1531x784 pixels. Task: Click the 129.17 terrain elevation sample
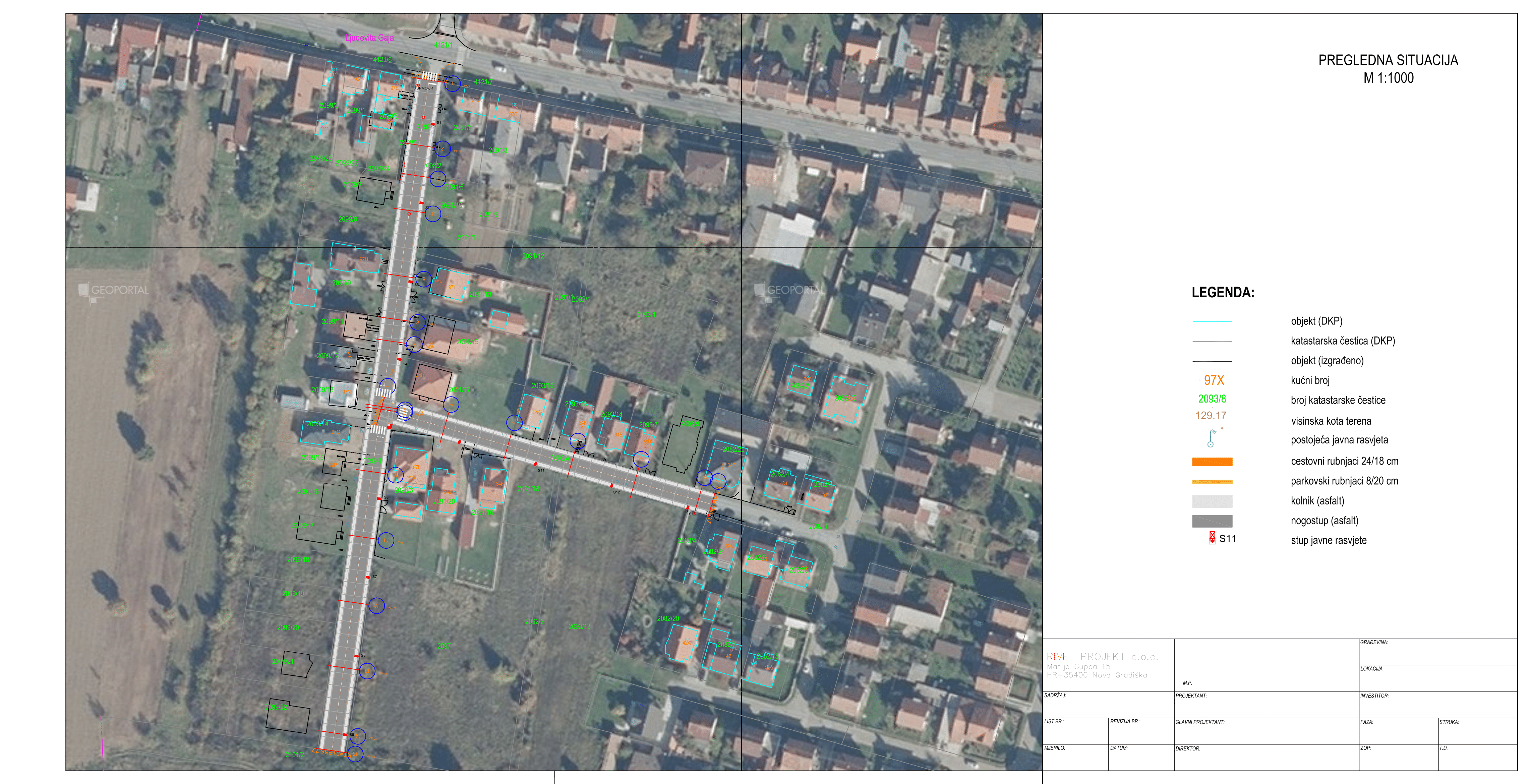click(x=1211, y=416)
